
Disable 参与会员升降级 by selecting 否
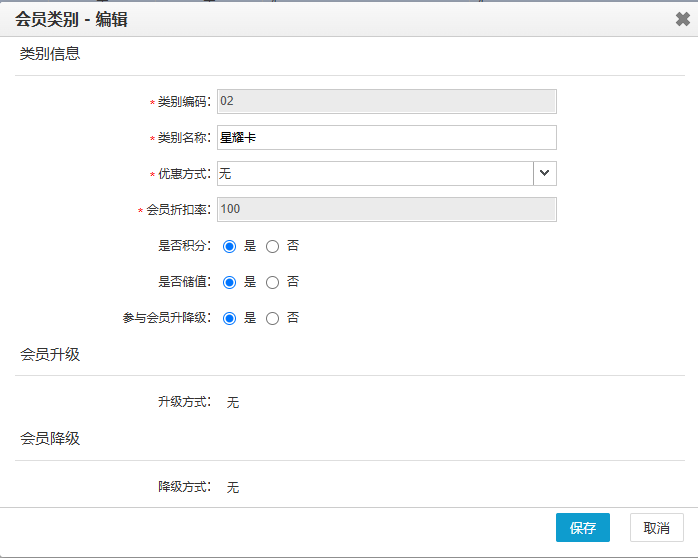click(272, 318)
